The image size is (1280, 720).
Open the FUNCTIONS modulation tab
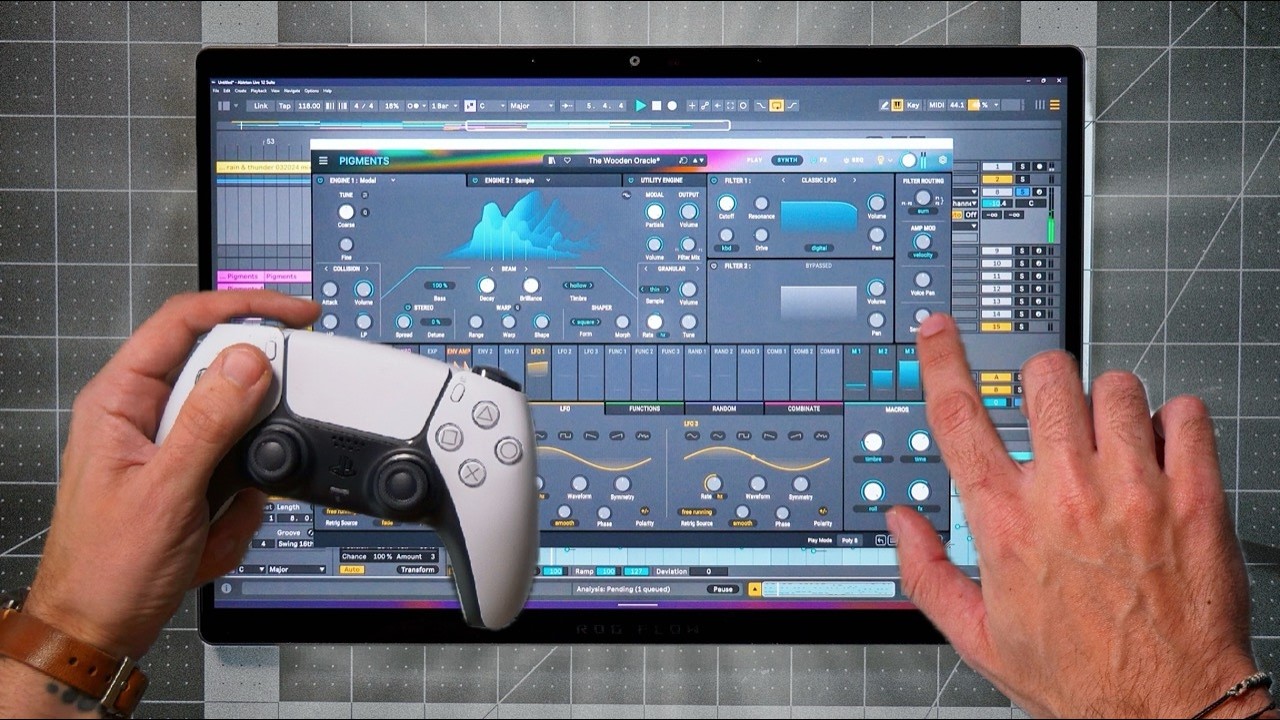point(644,408)
